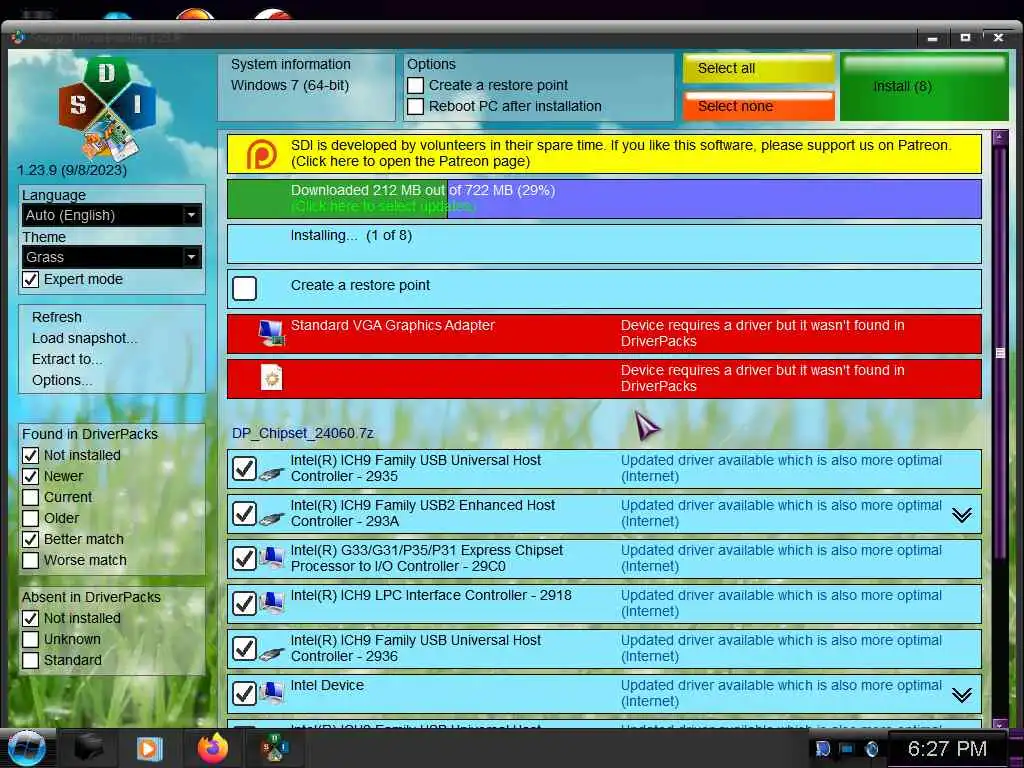
Task: Uncheck Not installed under Absent in DriverPacks
Action: 30,618
